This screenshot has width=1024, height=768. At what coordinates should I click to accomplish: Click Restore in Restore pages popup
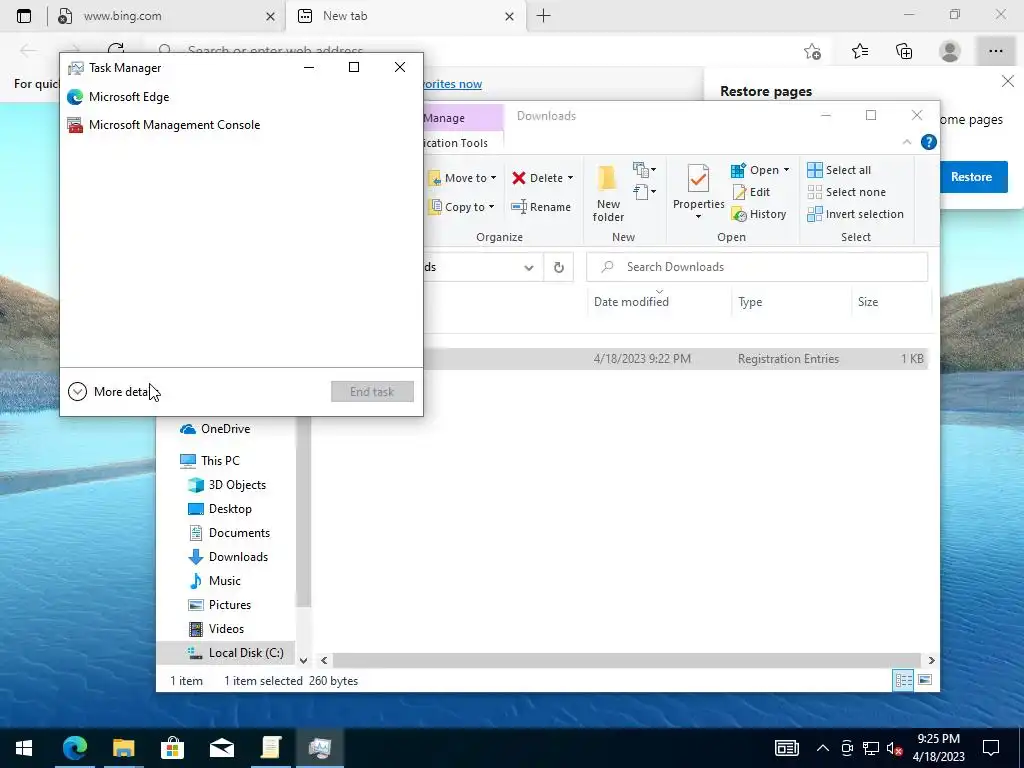click(971, 177)
